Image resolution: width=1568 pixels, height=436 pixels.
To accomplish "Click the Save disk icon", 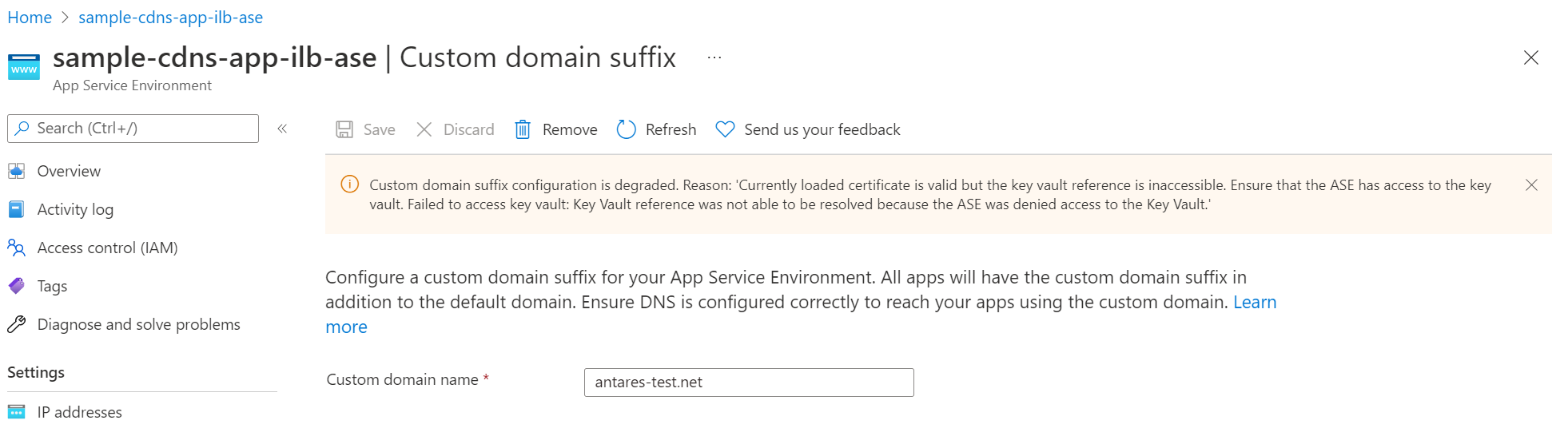I will [344, 129].
